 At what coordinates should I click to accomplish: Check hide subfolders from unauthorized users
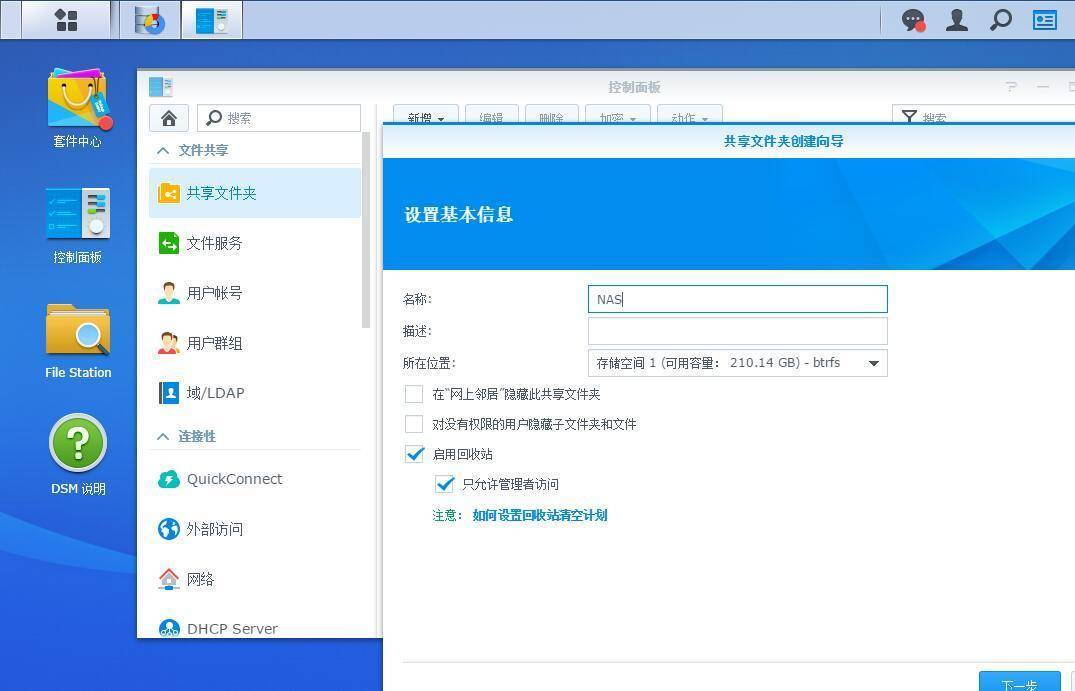tap(414, 424)
